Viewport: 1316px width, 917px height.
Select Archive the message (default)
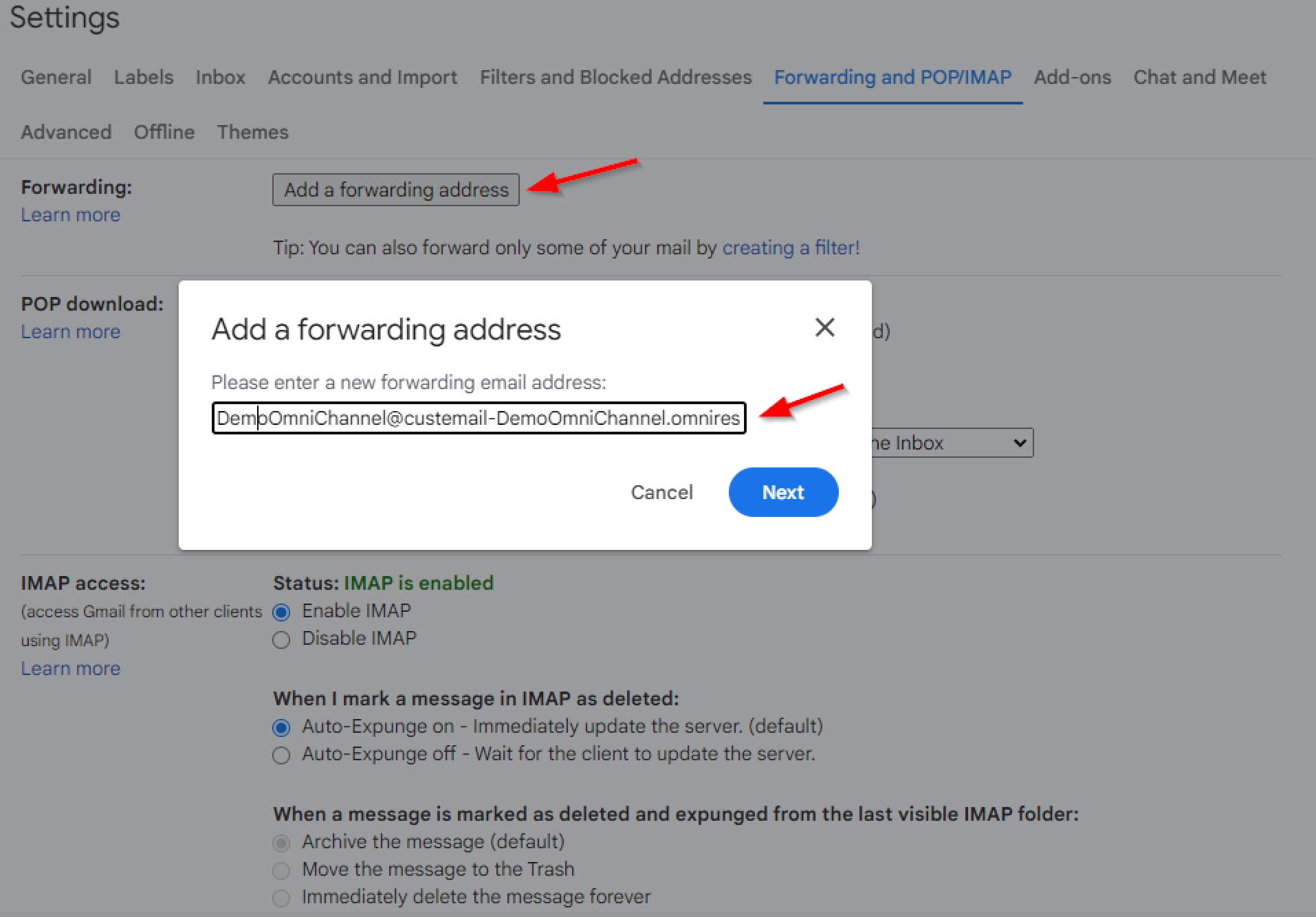[x=281, y=843]
